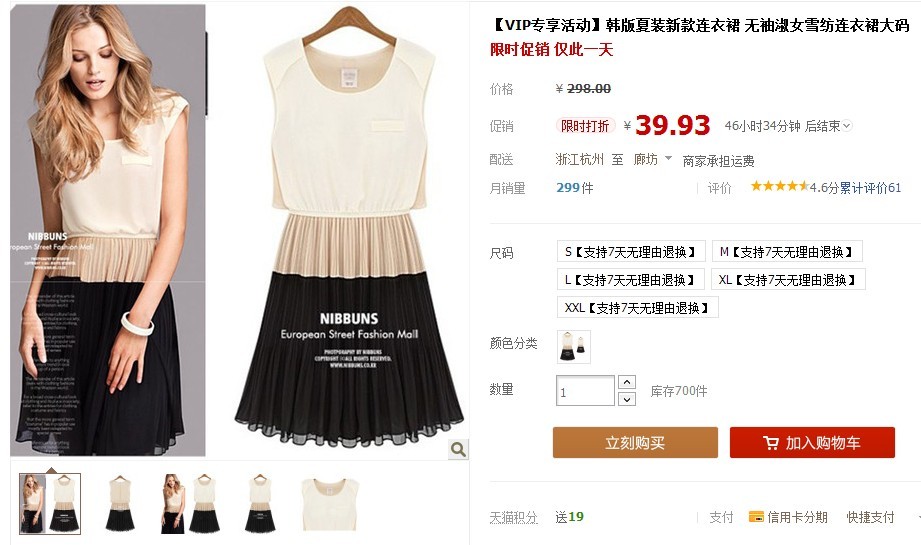Increase quantity with the up arrow
This screenshot has width=921, height=545.
(x=627, y=382)
